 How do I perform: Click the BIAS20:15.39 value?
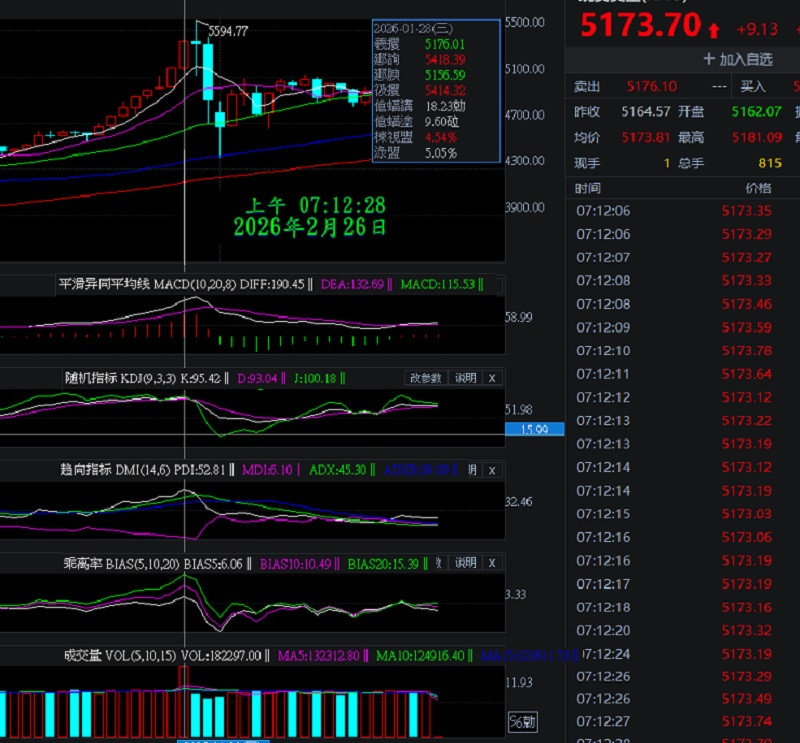click(383, 564)
